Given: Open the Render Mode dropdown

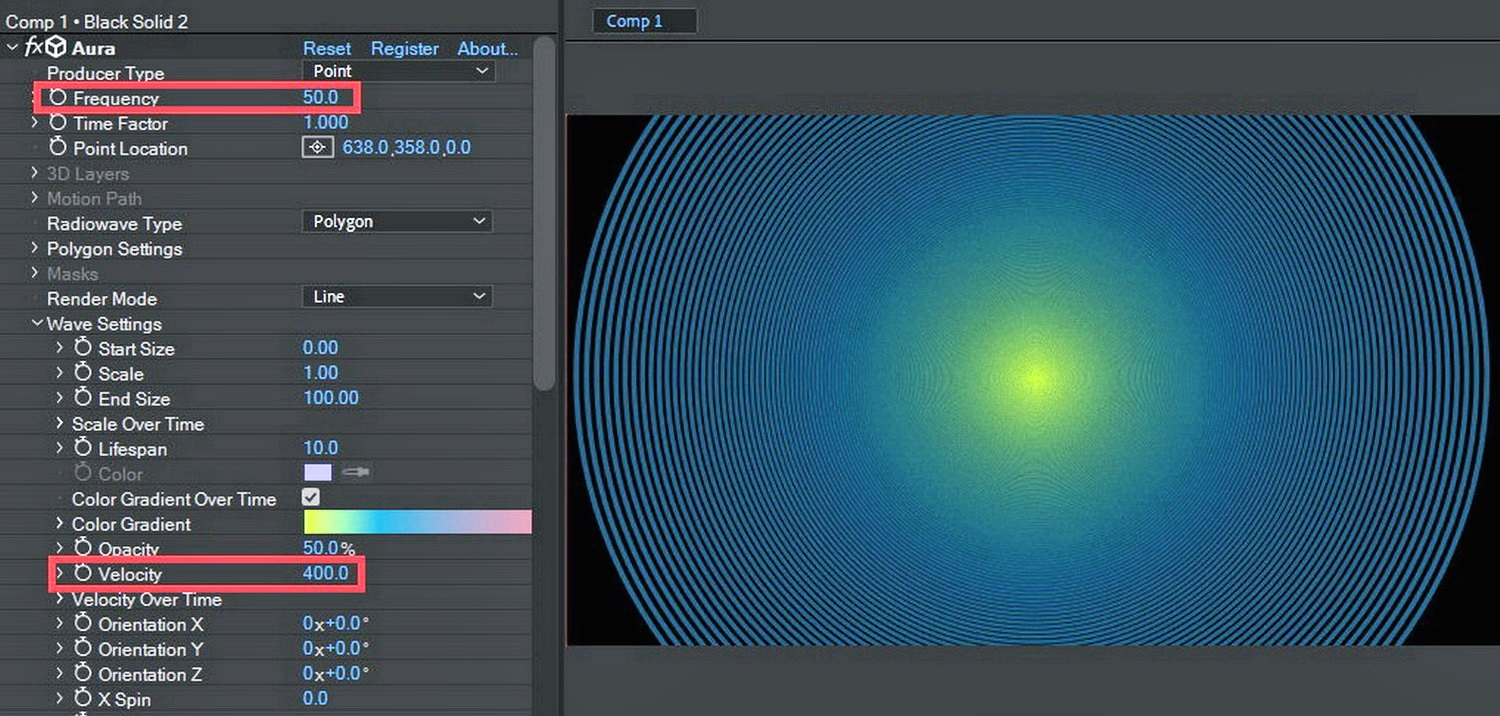Looking at the screenshot, I should tap(397, 296).
